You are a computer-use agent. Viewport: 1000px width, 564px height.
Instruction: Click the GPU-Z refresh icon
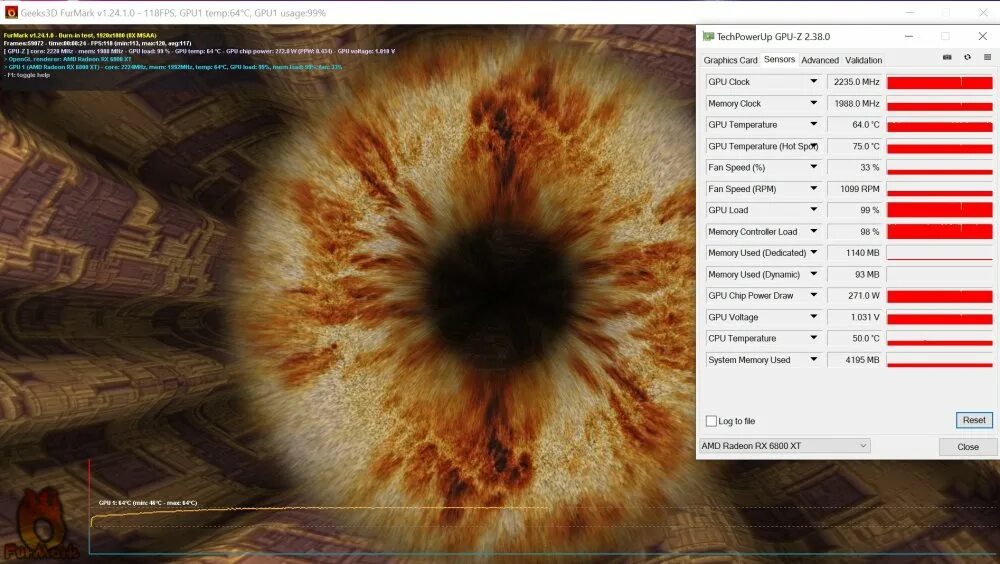[x=967, y=57]
